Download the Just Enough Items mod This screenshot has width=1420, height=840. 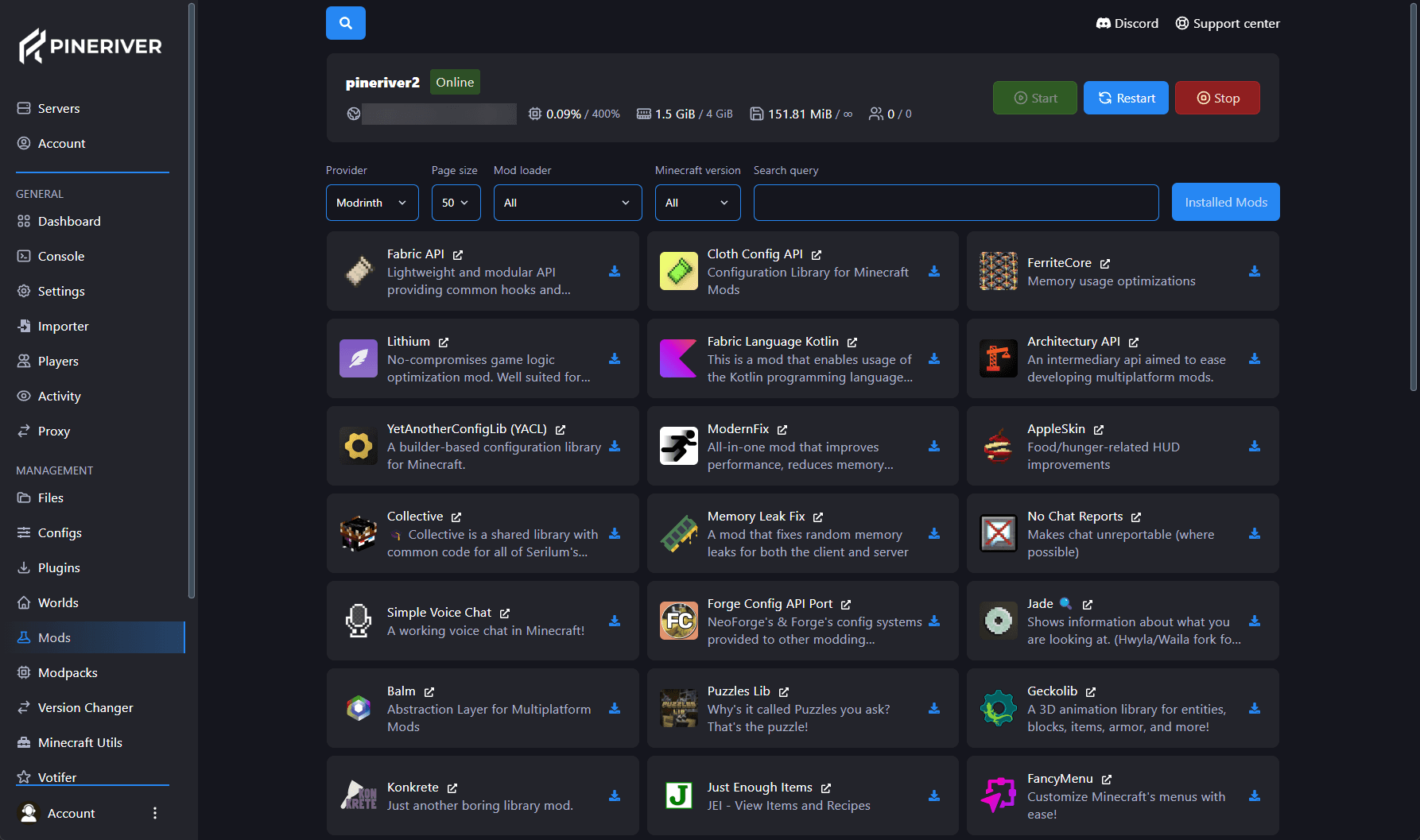(x=934, y=795)
